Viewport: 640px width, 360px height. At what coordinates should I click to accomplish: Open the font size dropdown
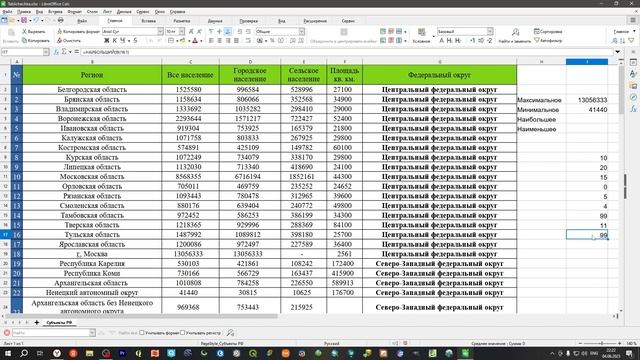click(182, 31)
